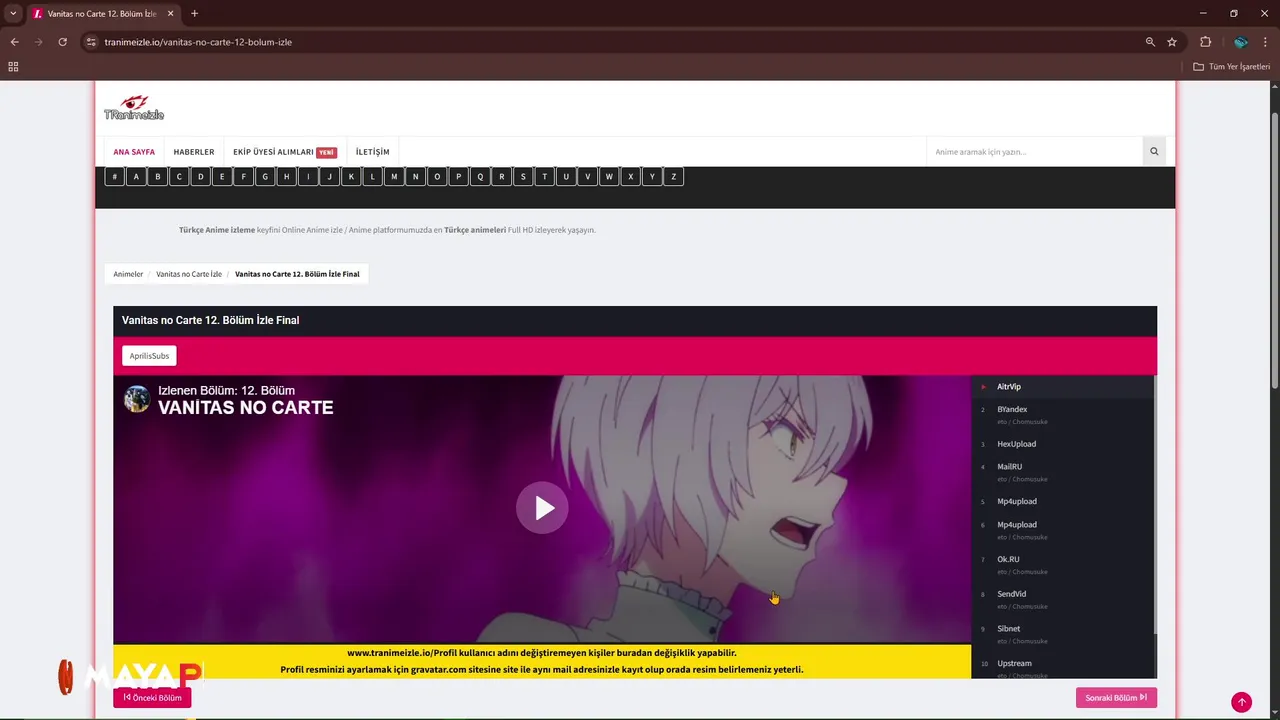Open a new browser tab
This screenshot has height=720, width=1280.
(x=194, y=14)
